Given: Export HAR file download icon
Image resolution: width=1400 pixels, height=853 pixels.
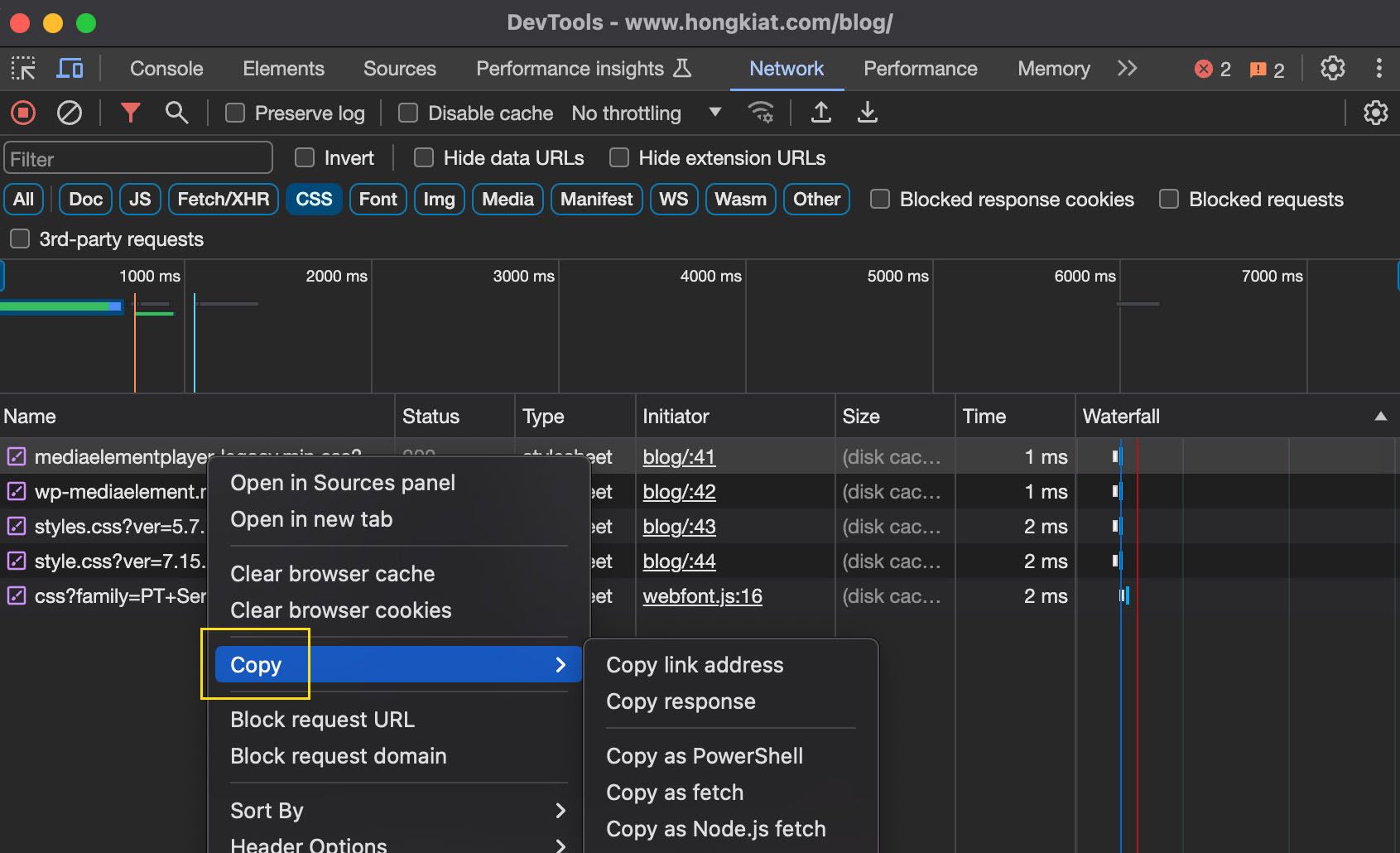Looking at the screenshot, I should (x=868, y=112).
